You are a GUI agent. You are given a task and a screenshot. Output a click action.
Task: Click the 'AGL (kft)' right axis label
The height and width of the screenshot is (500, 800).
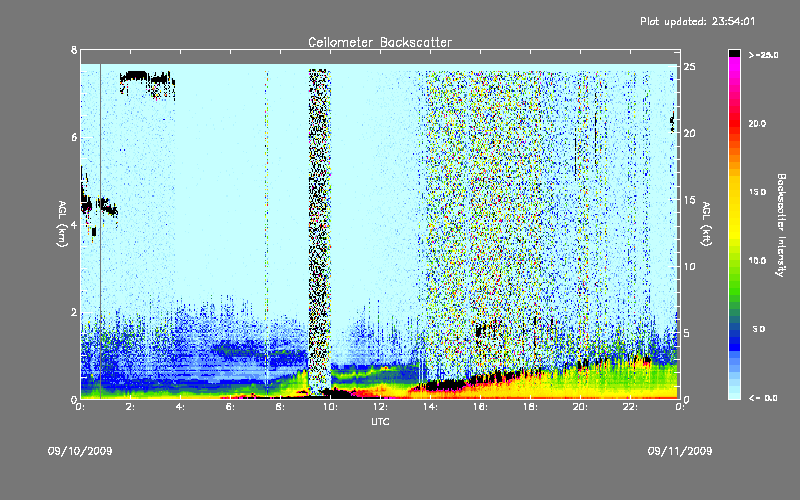706,224
